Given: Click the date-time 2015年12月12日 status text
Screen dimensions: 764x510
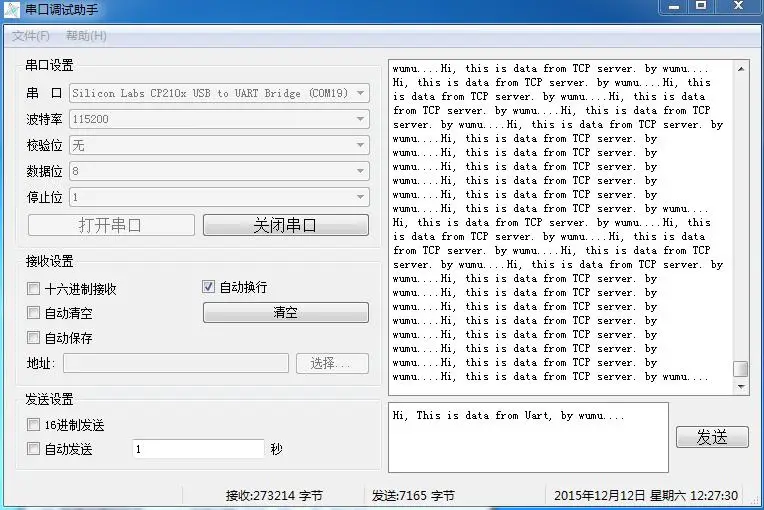Looking at the screenshot, I should click(646, 496).
